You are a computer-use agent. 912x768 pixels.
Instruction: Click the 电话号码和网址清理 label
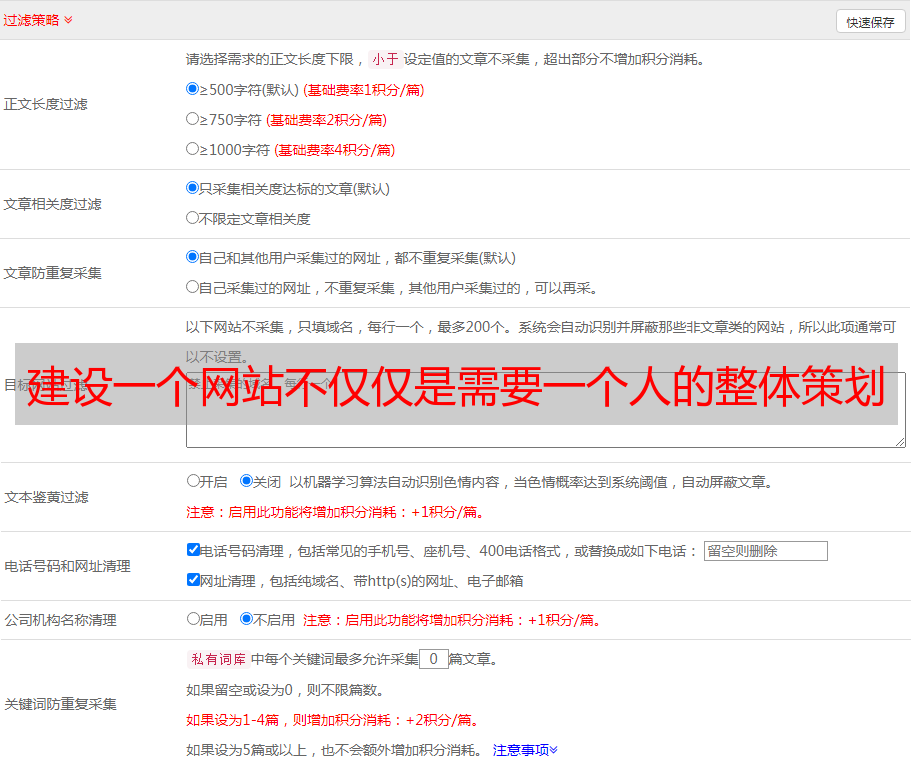pos(67,567)
